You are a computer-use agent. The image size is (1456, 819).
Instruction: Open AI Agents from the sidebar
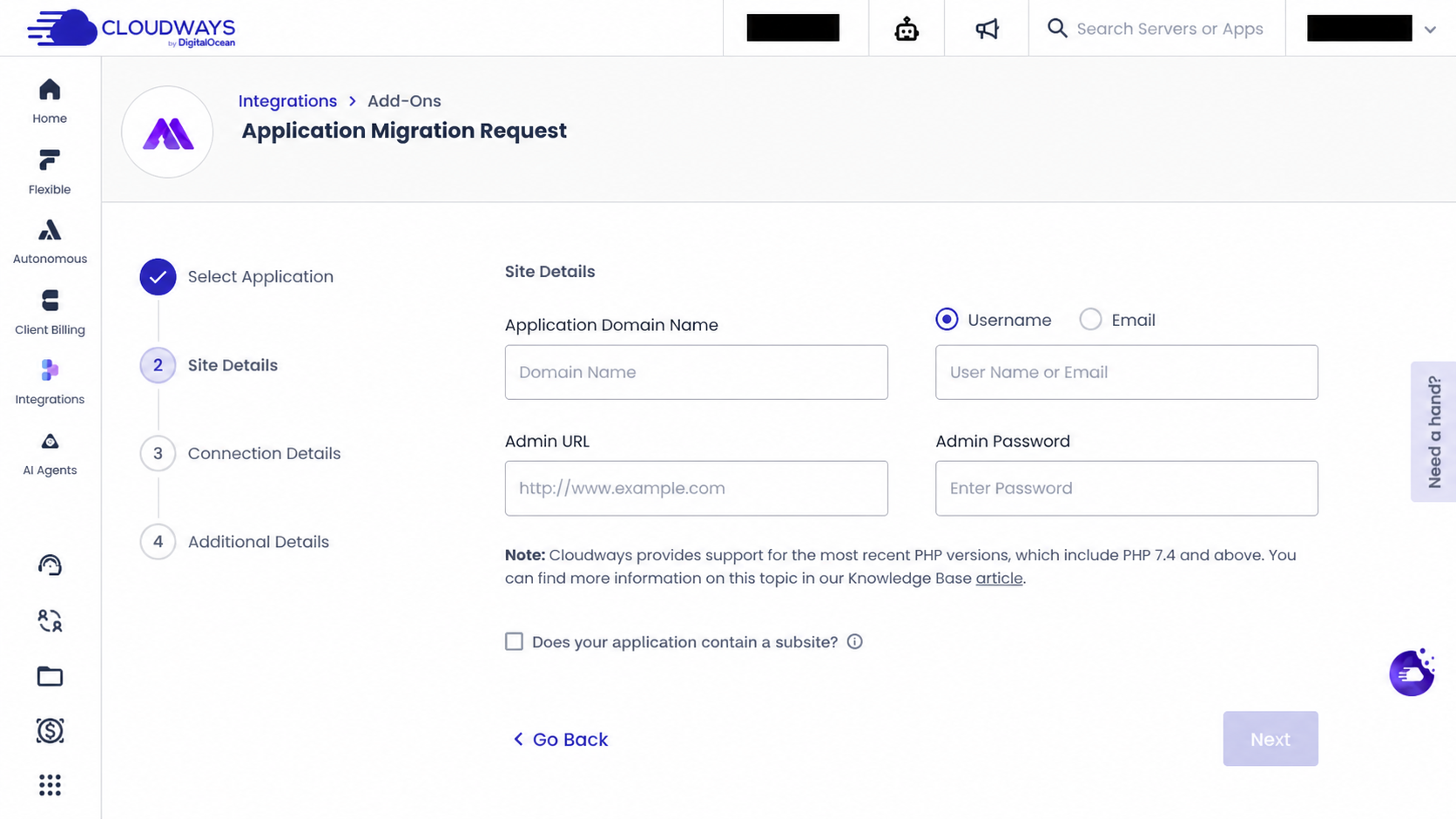pyautogui.click(x=50, y=453)
